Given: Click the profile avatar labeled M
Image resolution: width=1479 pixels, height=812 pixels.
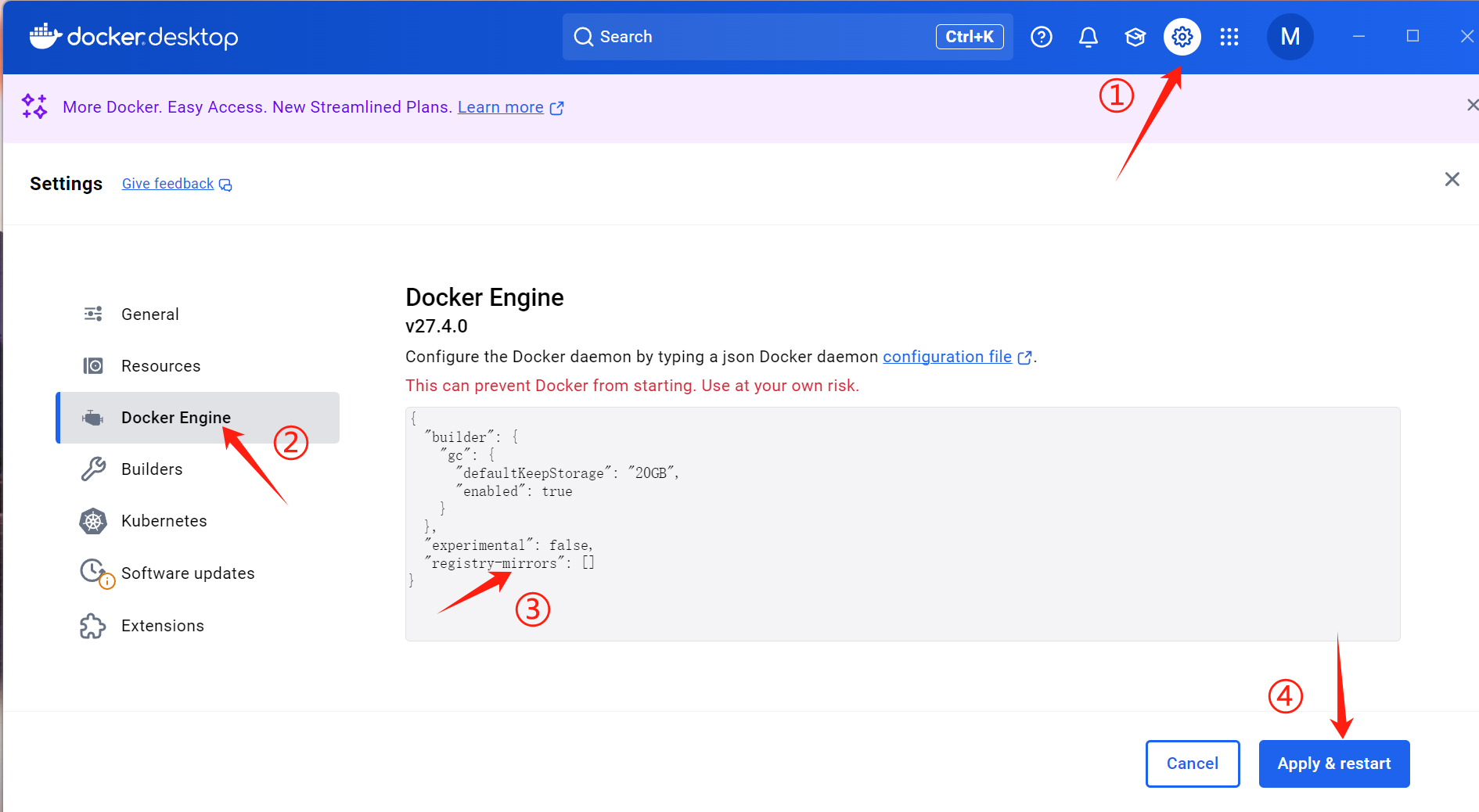Looking at the screenshot, I should click(1290, 36).
